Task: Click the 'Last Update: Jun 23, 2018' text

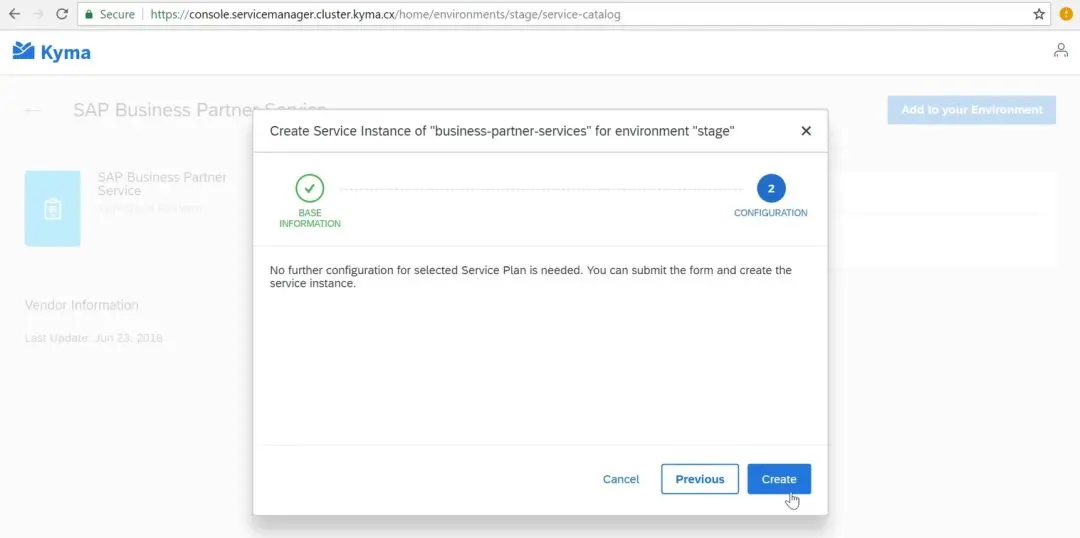Action: [x=94, y=338]
